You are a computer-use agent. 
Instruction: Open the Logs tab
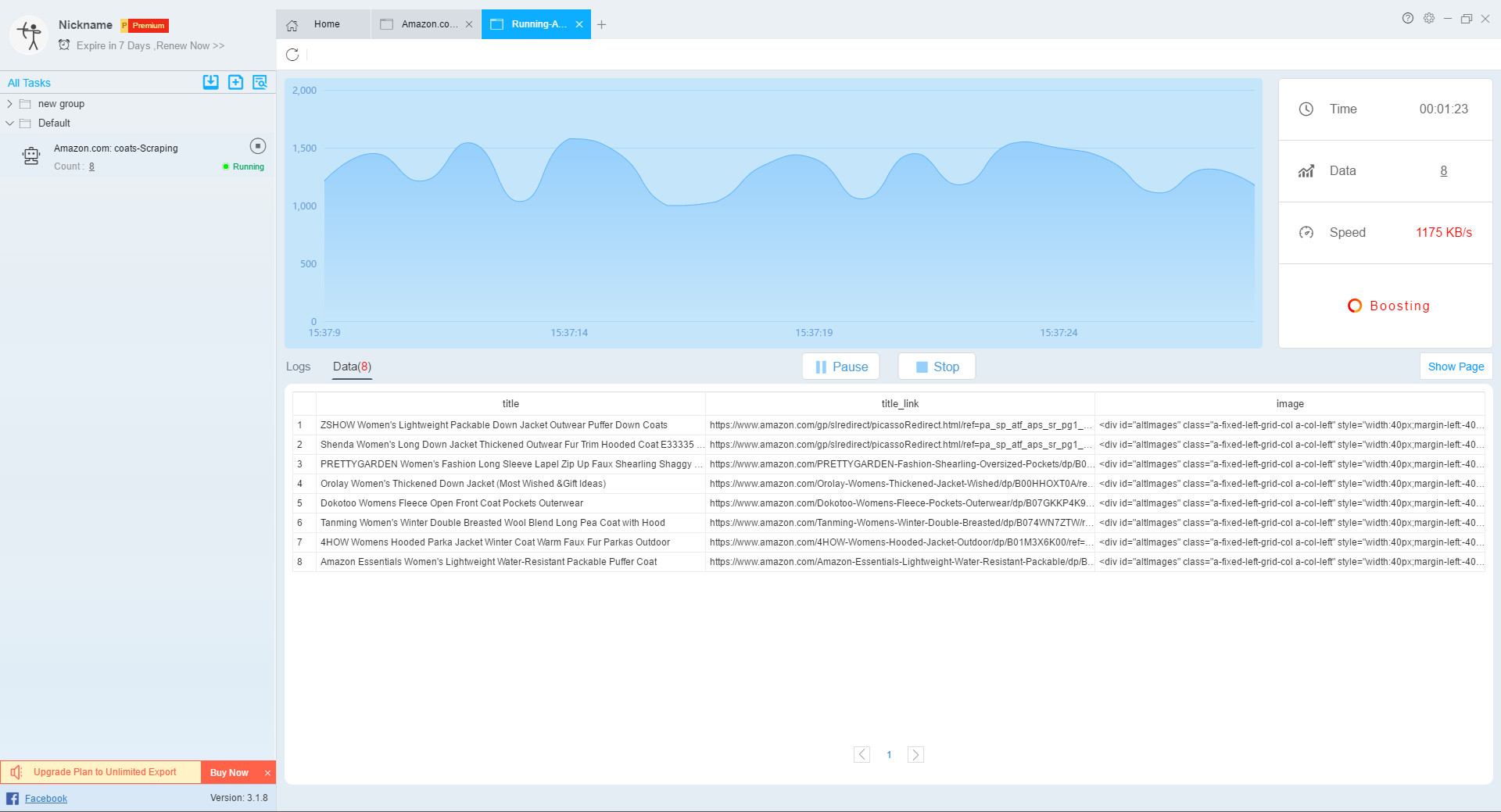point(298,367)
